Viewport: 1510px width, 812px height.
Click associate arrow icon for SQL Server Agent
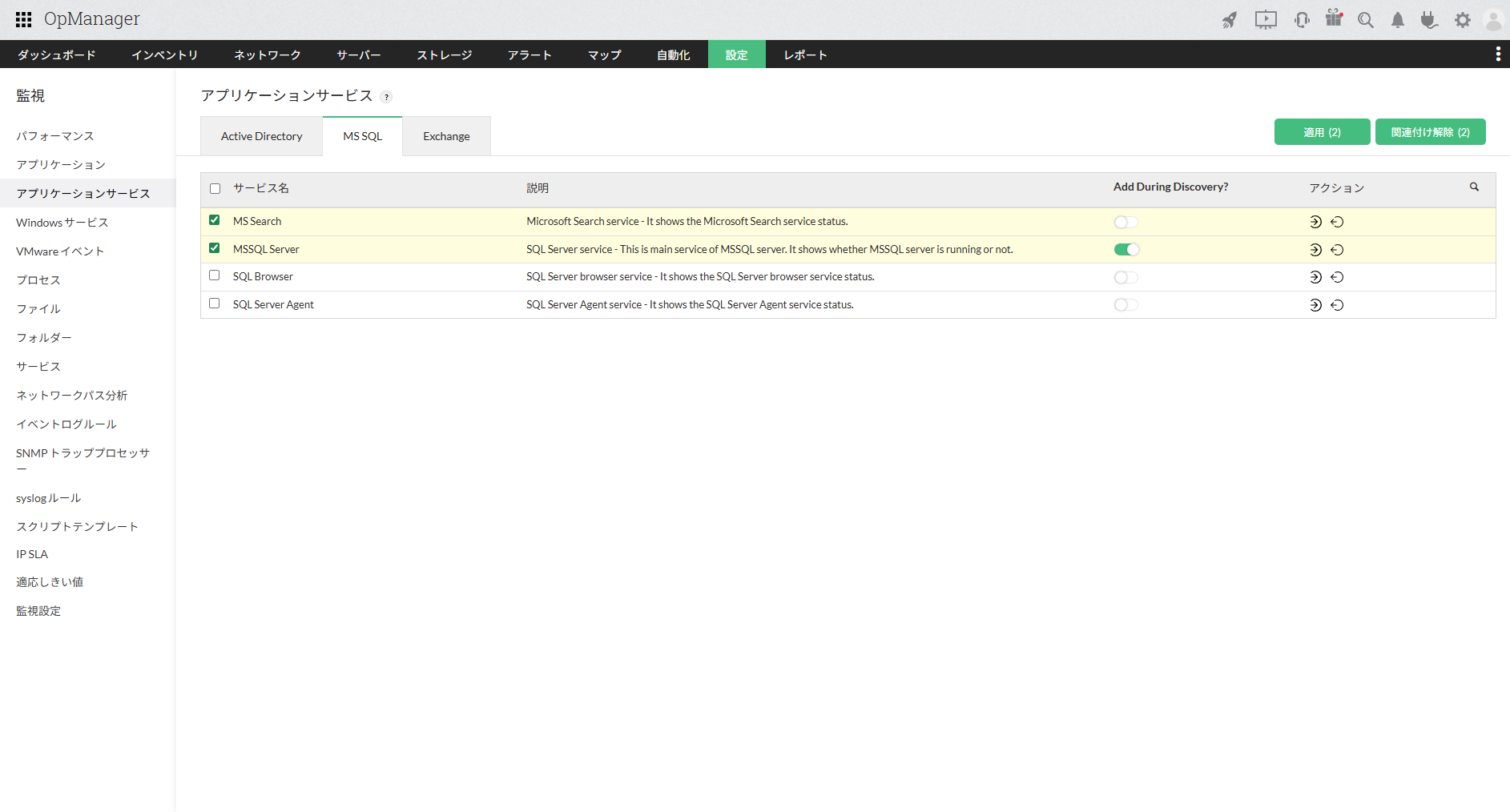coord(1315,305)
